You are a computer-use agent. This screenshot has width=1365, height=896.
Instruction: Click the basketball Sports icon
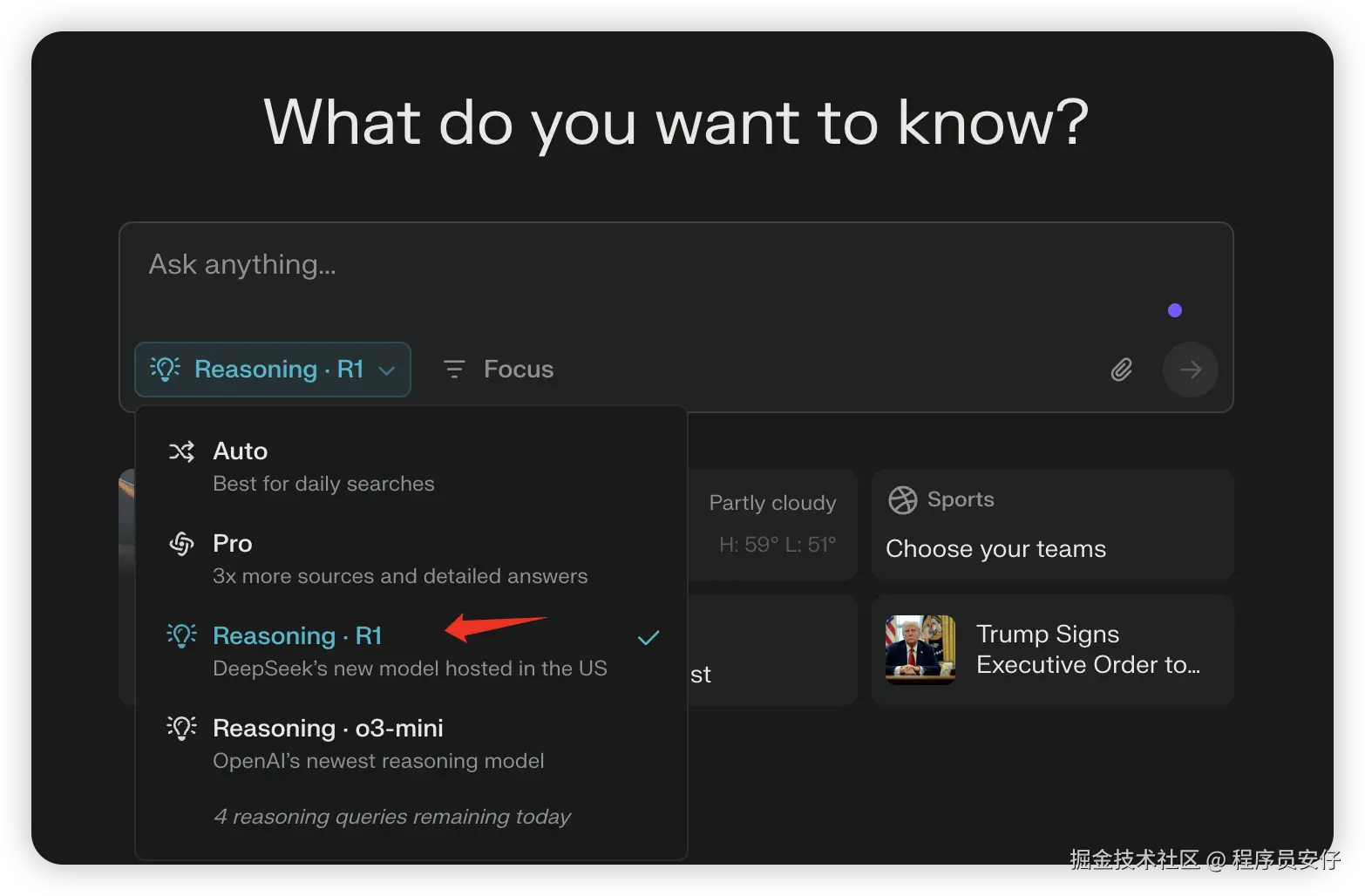pyautogui.click(x=902, y=500)
